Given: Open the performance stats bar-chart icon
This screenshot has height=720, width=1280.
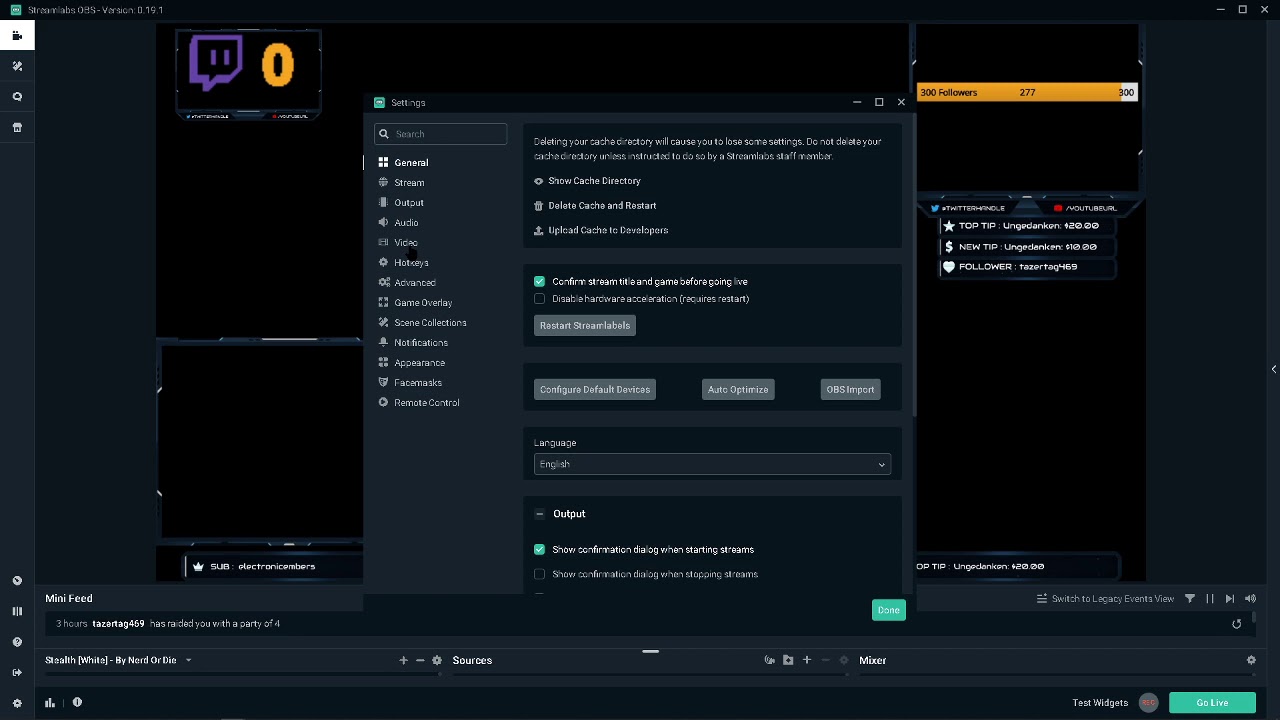Looking at the screenshot, I should pyautogui.click(x=50, y=703).
